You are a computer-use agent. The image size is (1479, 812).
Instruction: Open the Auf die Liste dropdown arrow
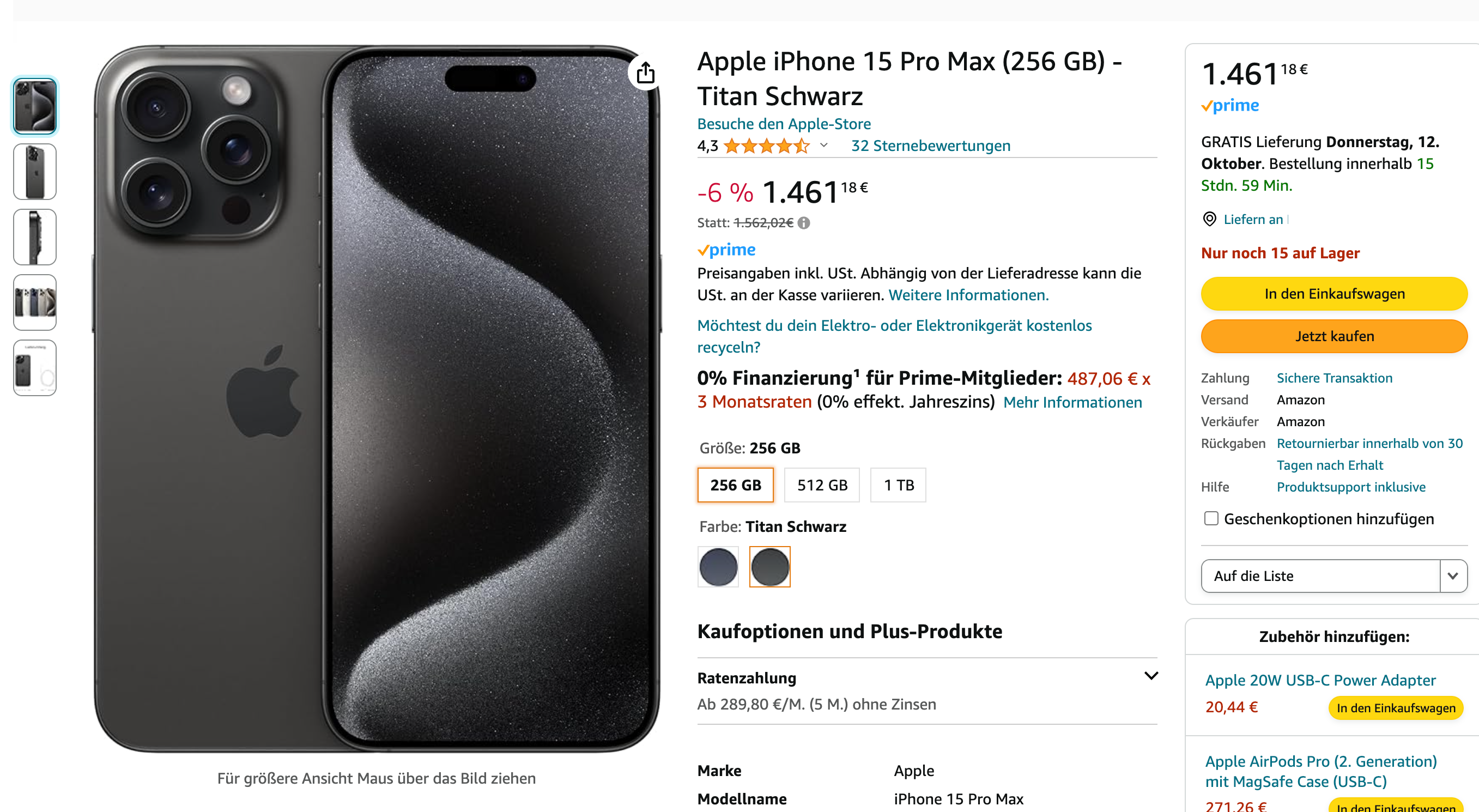click(1453, 576)
